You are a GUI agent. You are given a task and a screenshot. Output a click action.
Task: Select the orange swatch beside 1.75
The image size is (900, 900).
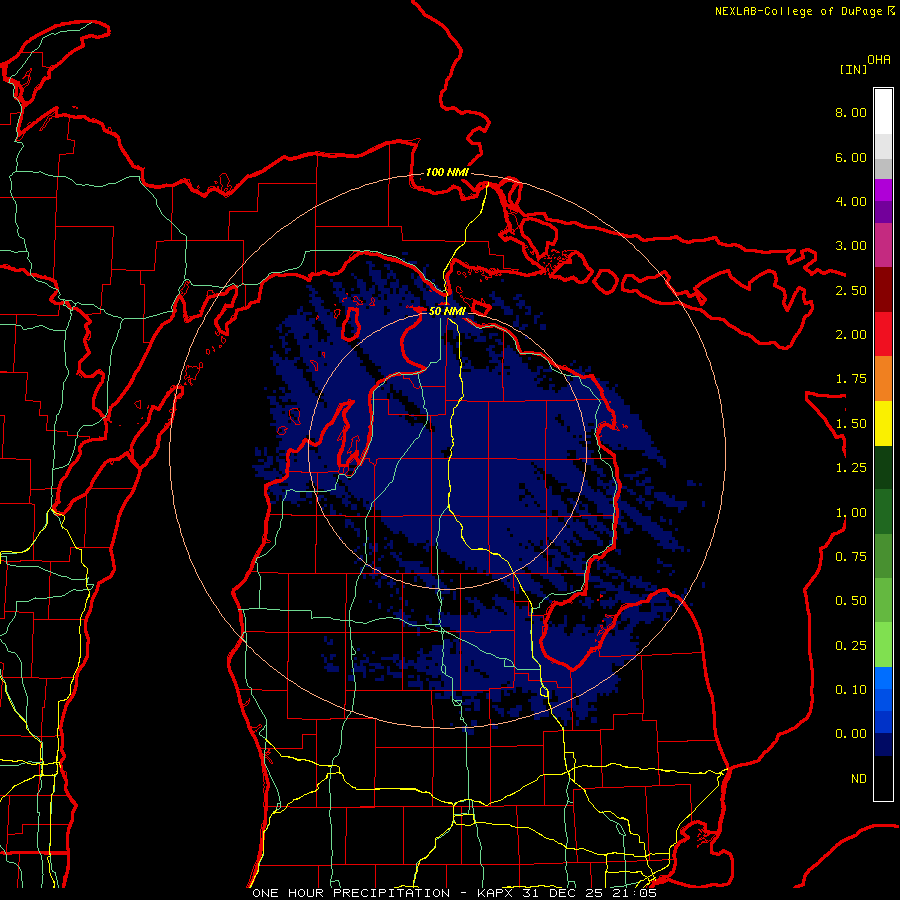[883, 378]
